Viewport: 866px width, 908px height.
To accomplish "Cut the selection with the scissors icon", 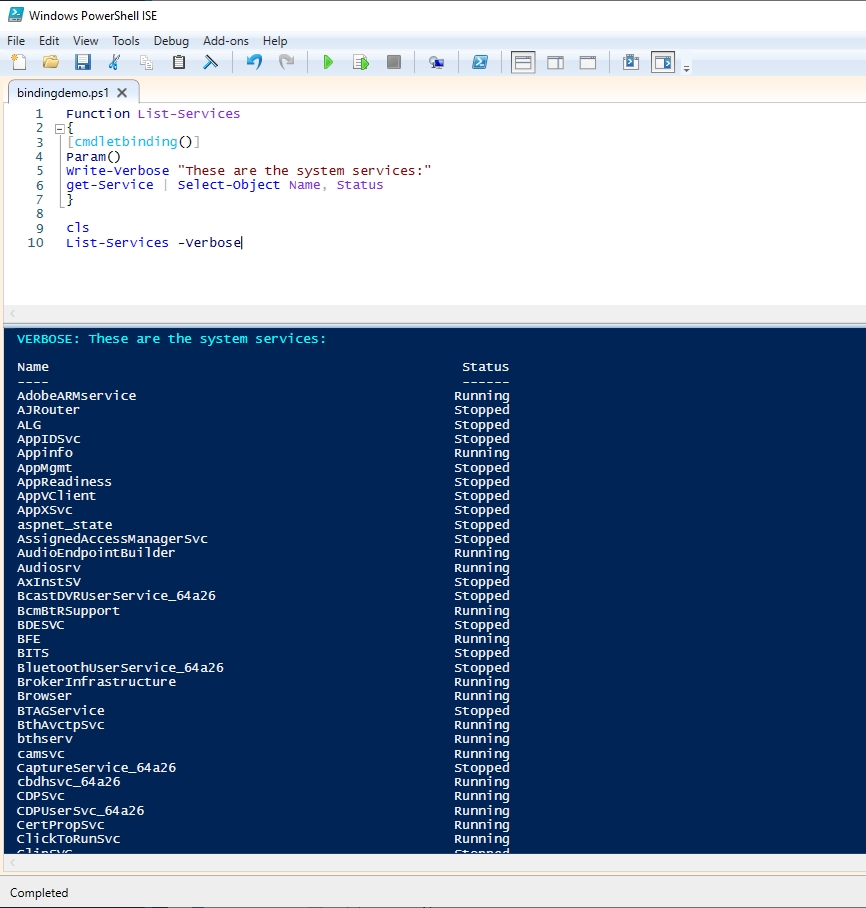I will click(115, 62).
